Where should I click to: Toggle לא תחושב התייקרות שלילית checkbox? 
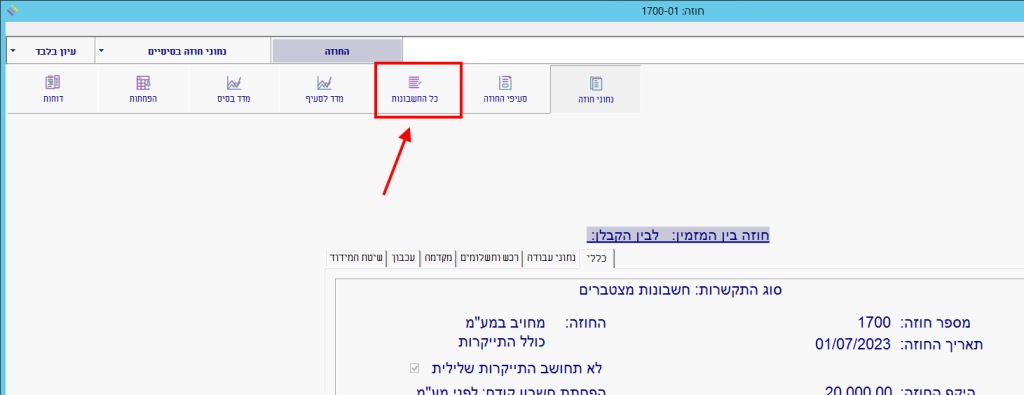point(414,368)
